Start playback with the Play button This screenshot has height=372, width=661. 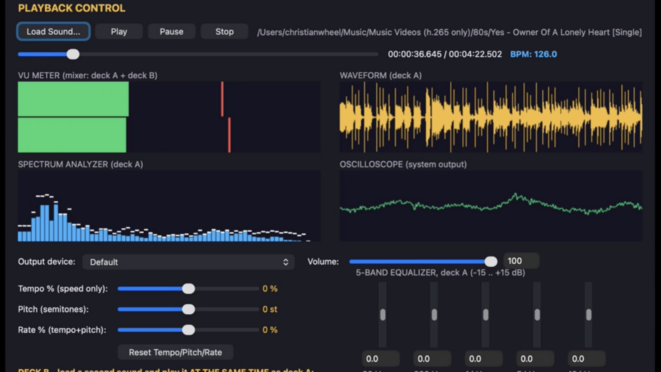tap(119, 32)
